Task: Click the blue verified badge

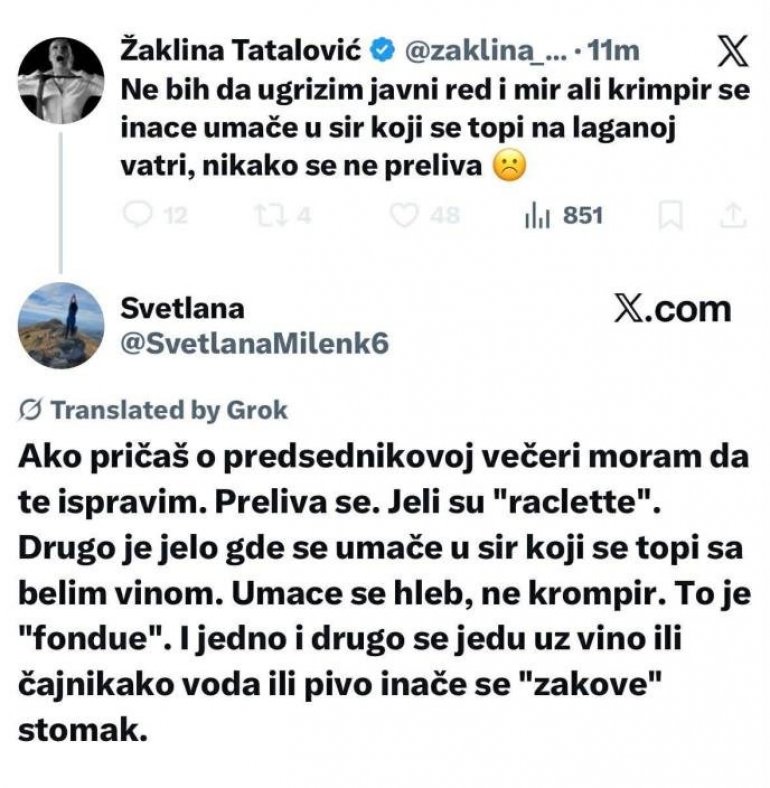Action: coord(382,51)
